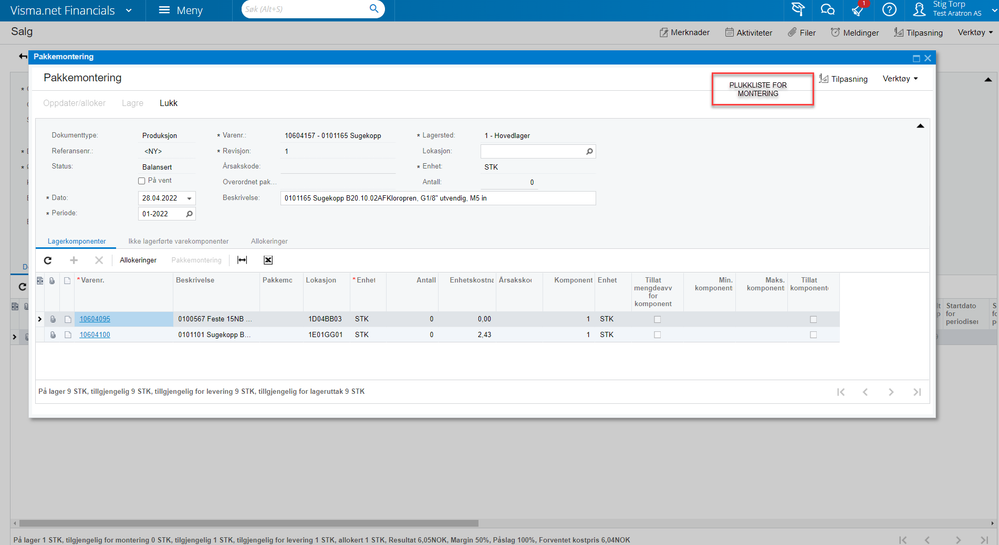Toggle Tillat komponent checkbox in 10604100 row
The width and height of the screenshot is (999, 545).
814,335
